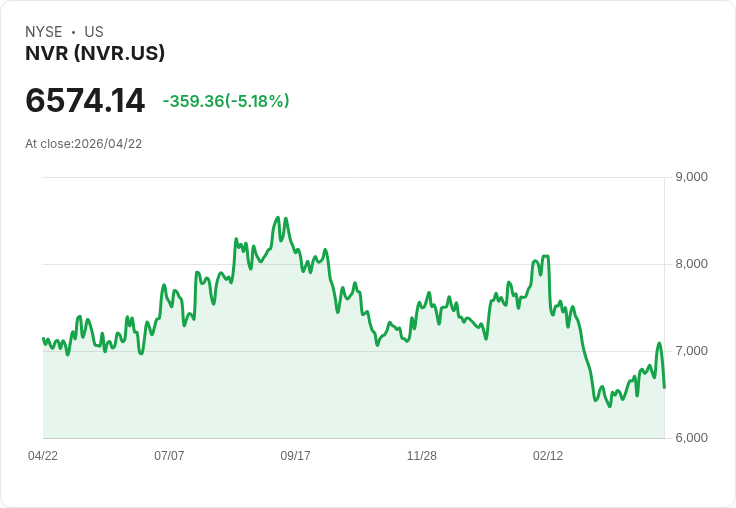Screen dimensions: 736x508
Task: Click the last data point on the chart line
Action: (664, 387)
